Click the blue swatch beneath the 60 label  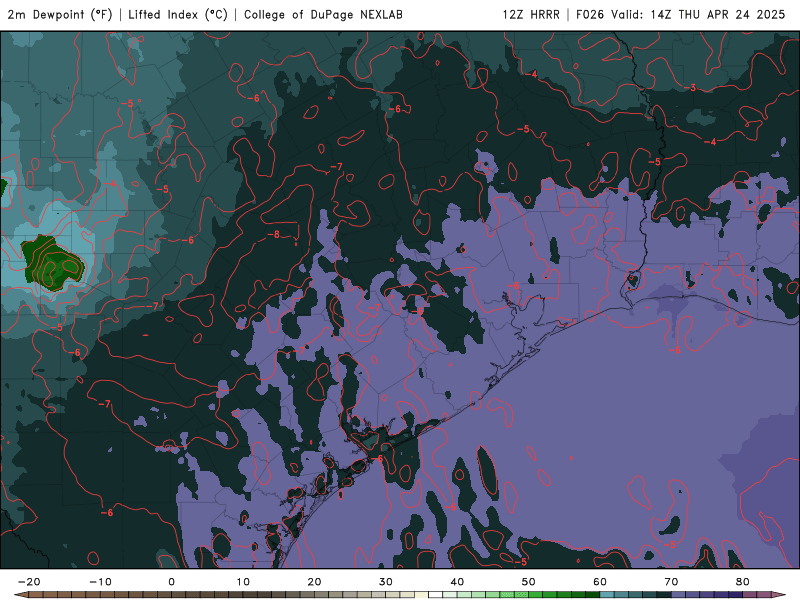click(x=607, y=595)
